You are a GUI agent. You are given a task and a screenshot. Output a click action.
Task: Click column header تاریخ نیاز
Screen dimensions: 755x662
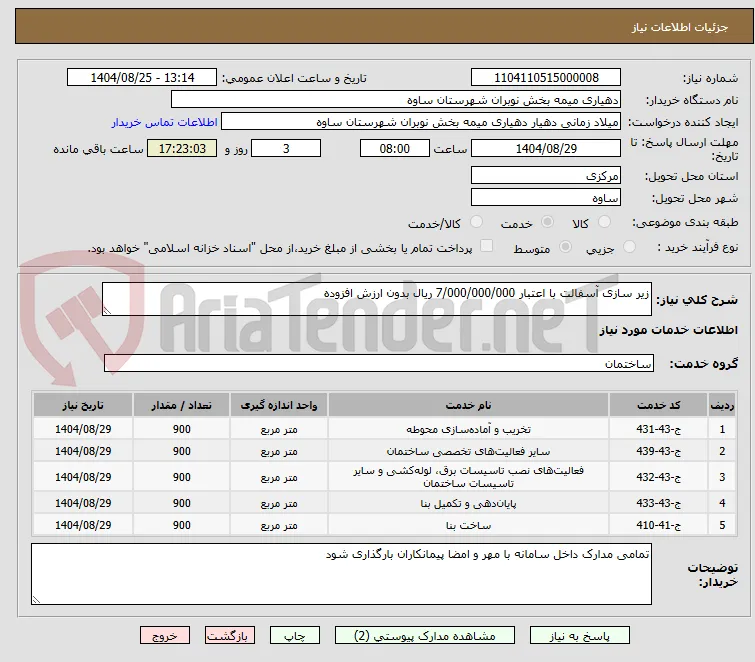pos(83,405)
